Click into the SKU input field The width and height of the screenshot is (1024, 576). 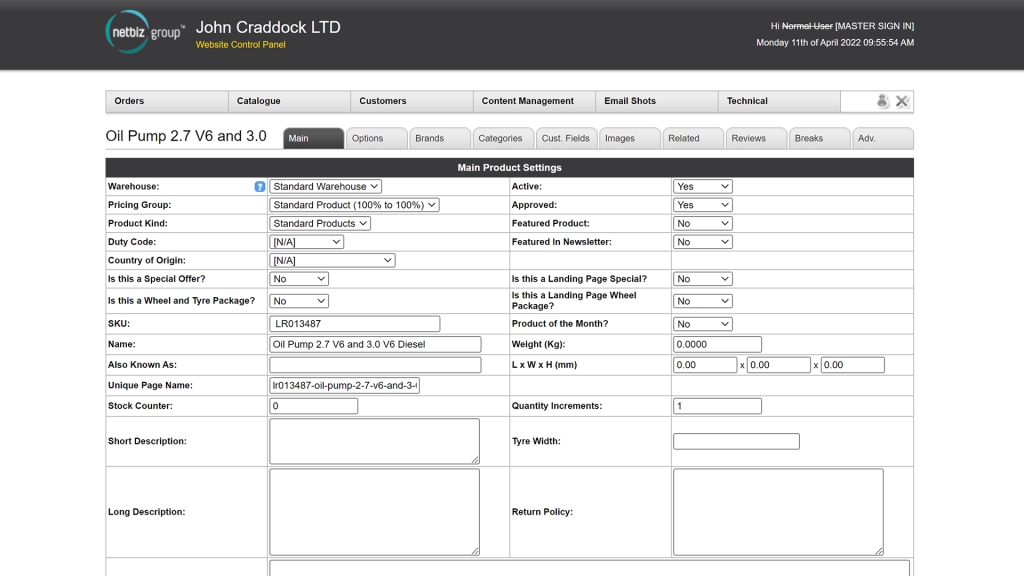(354, 324)
